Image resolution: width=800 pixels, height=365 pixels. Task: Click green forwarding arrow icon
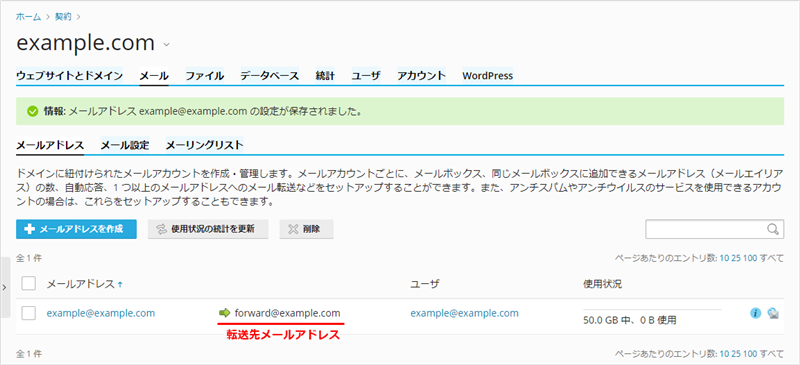(224, 313)
